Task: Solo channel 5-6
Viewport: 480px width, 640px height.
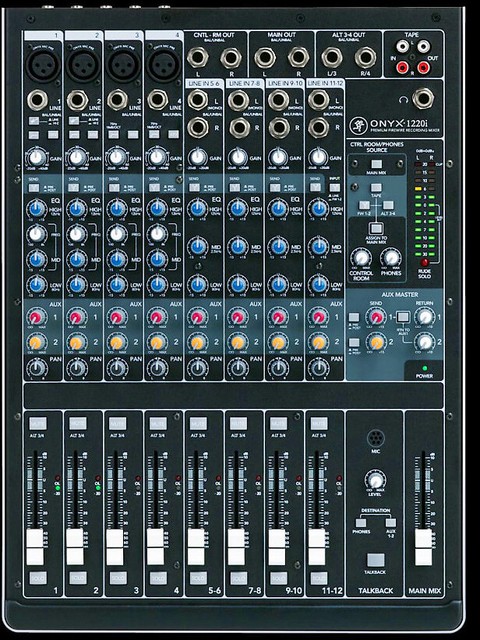Action: pos(198,578)
